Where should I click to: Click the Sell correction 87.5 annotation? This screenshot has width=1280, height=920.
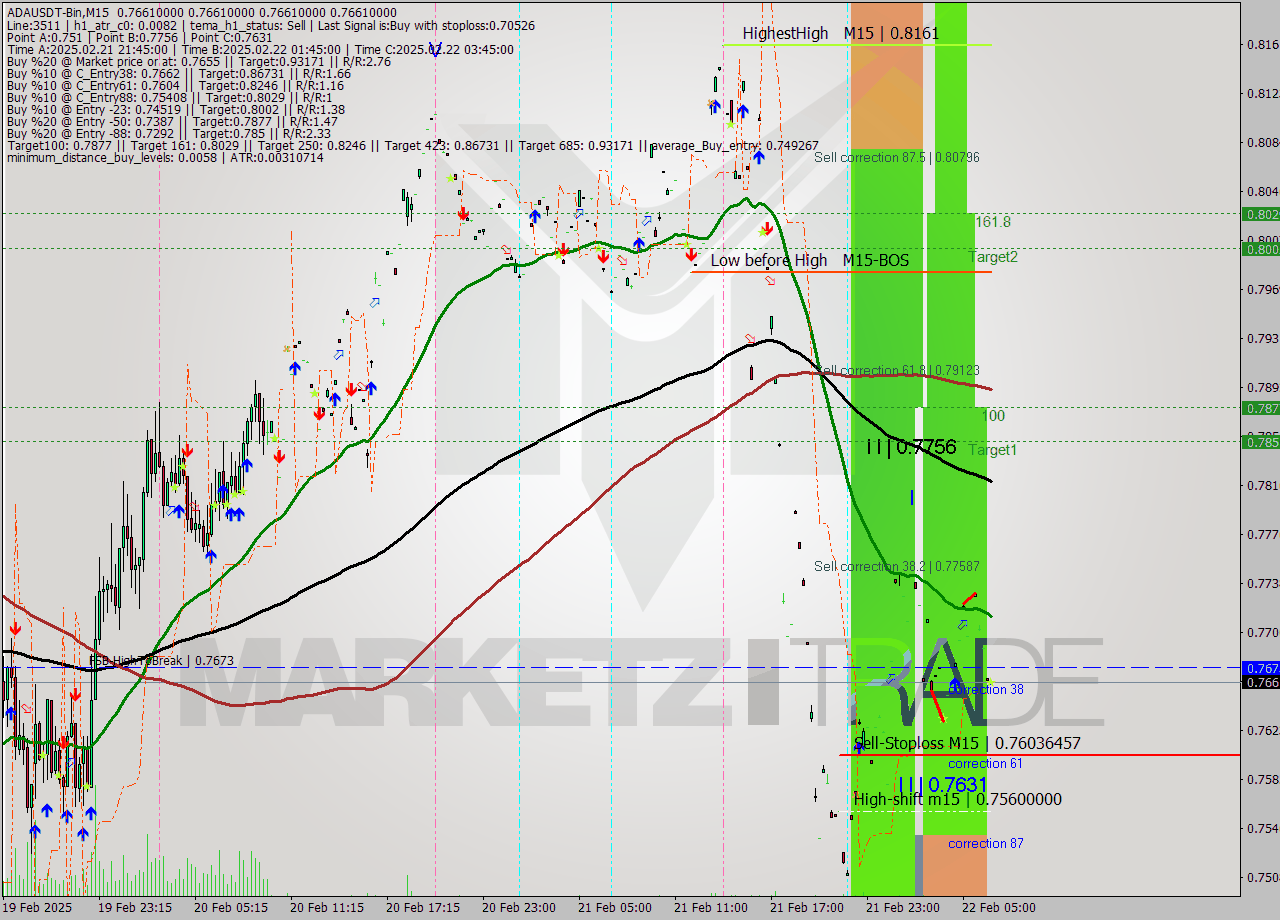900,157
